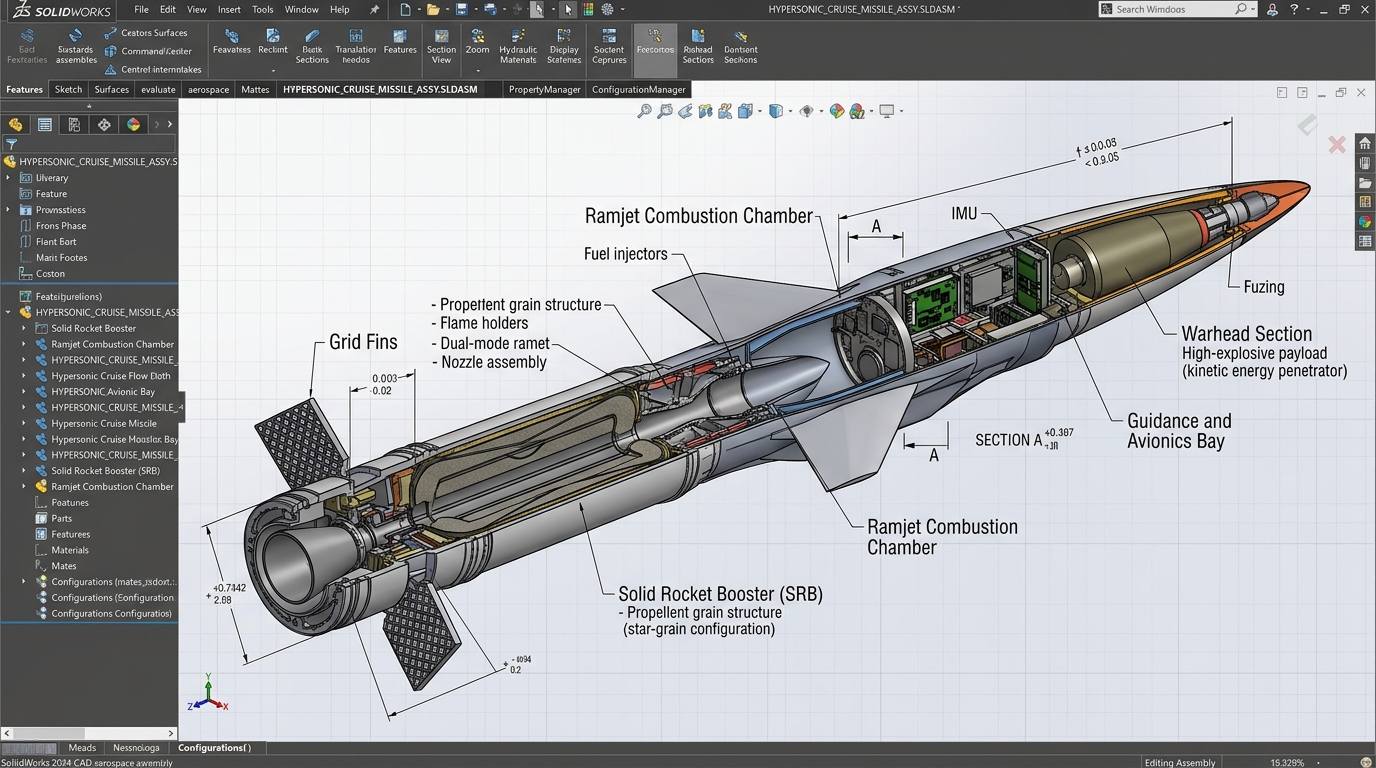The image size is (1376, 768).
Task: Click the Zoom to Area icon in viewport
Action: tap(664, 111)
